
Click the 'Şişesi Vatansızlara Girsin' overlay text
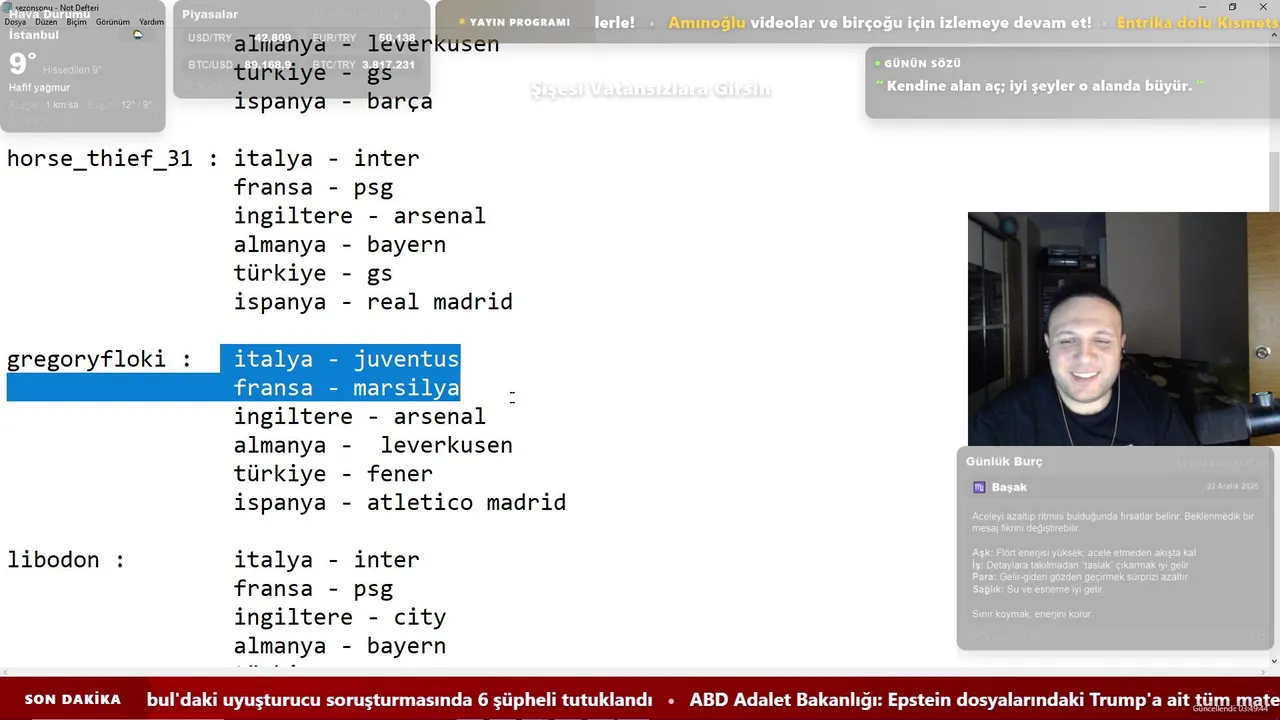click(x=650, y=89)
